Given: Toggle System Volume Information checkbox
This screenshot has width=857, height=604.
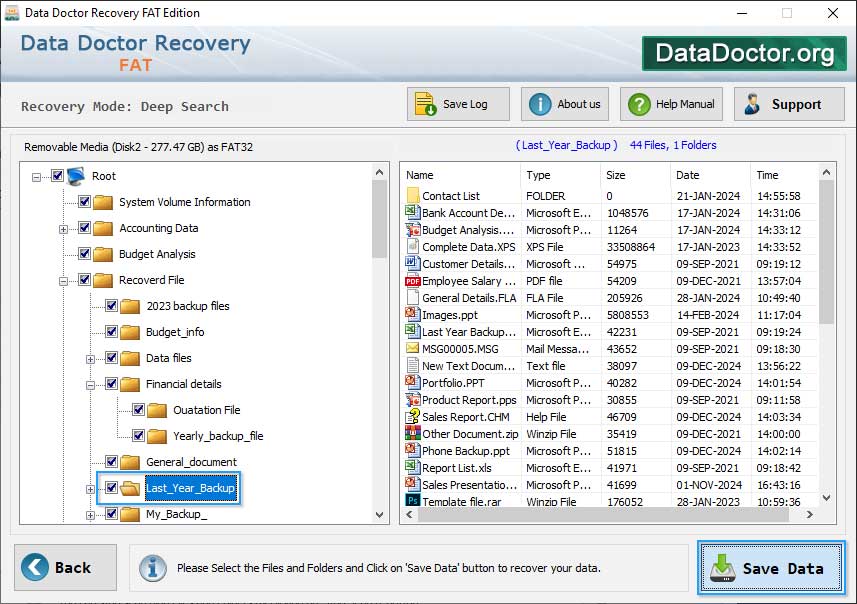Looking at the screenshot, I should pos(84,202).
